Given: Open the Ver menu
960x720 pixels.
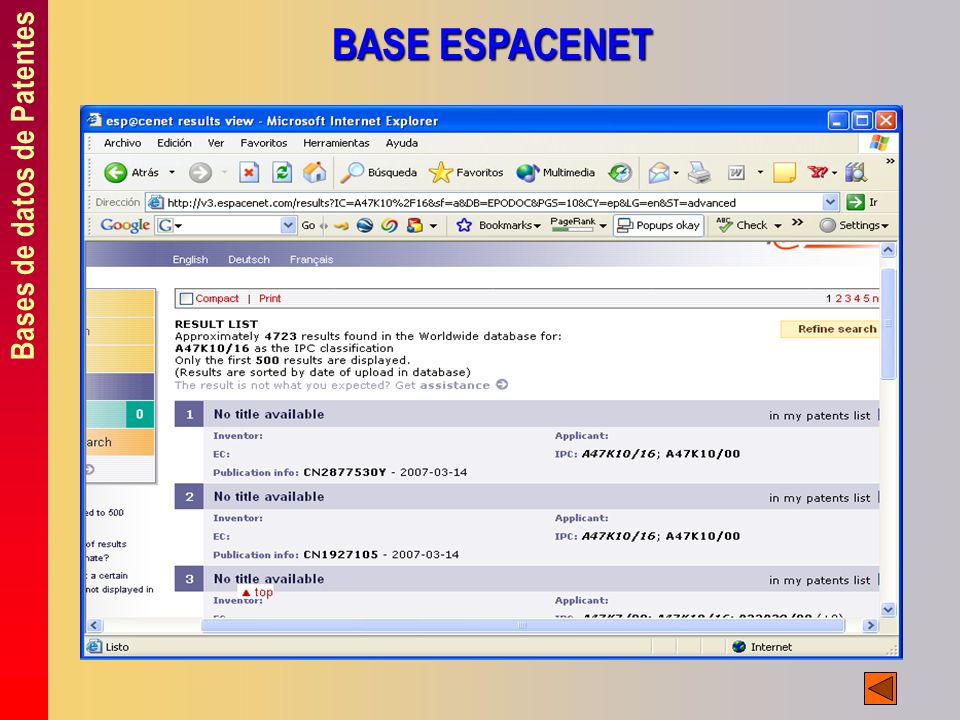Looking at the screenshot, I should 216,143.
